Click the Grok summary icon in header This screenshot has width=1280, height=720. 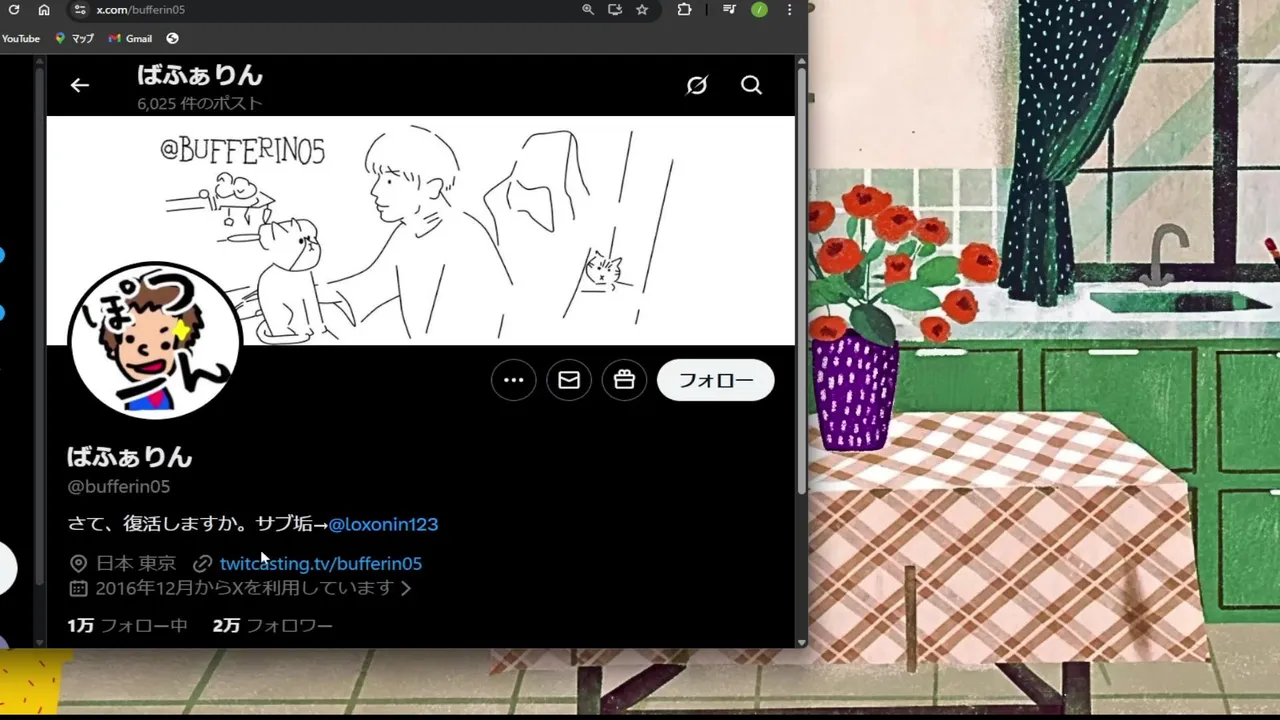click(697, 85)
